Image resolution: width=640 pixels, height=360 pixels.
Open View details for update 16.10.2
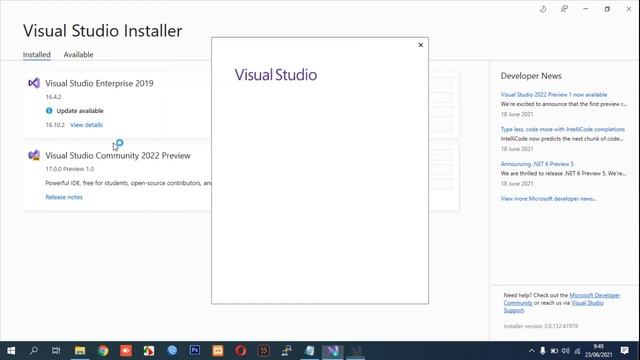(87, 125)
